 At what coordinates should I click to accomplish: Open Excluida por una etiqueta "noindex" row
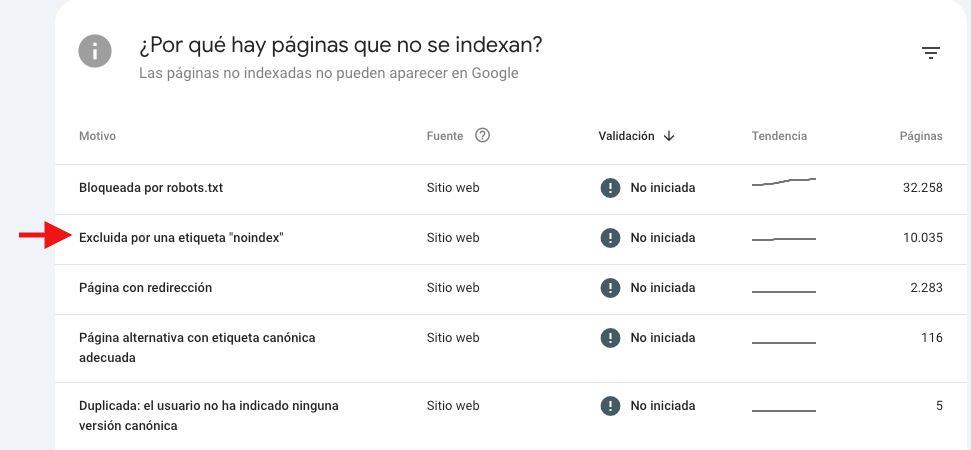click(510, 240)
